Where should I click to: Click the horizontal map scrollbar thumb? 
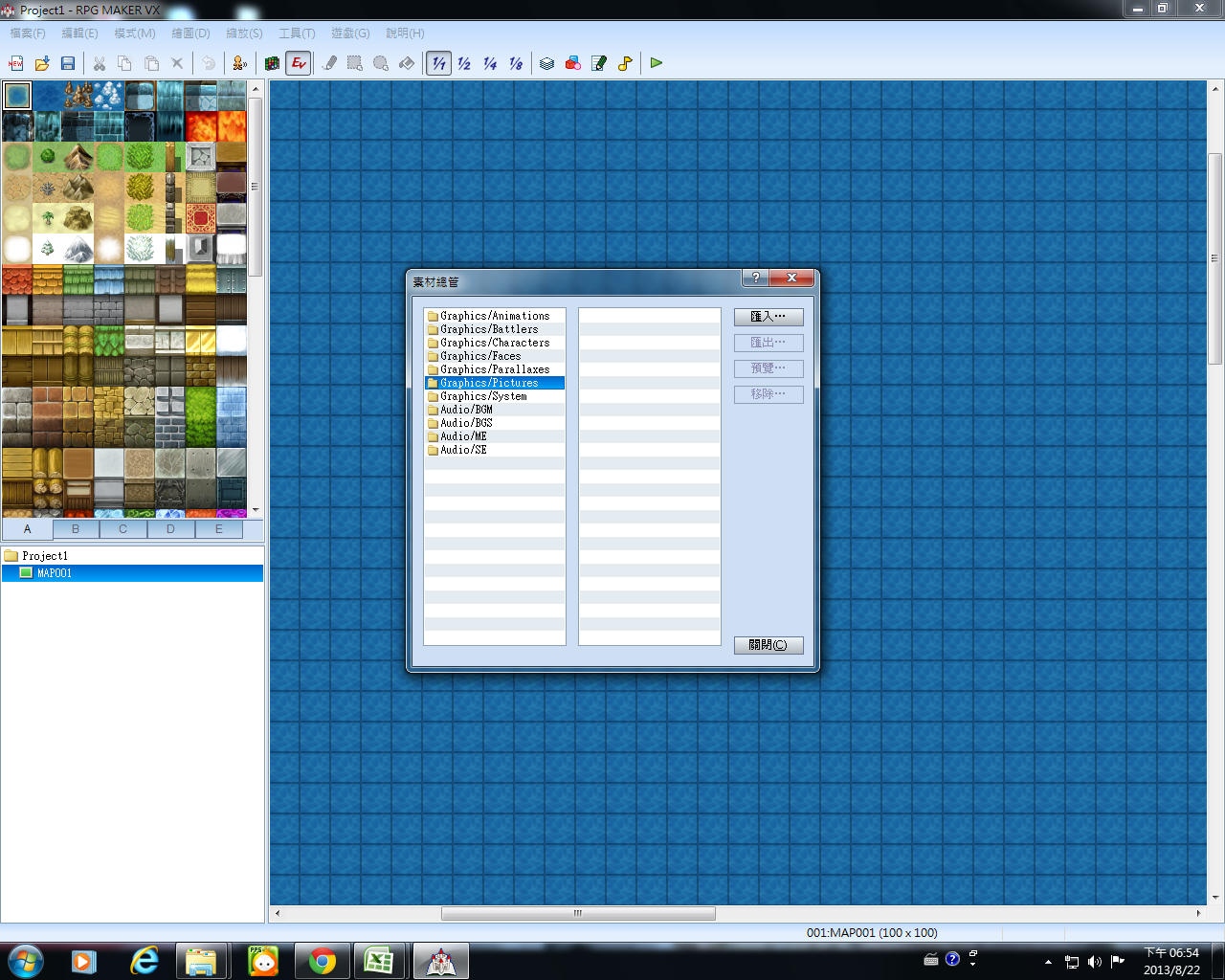tap(578, 913)
